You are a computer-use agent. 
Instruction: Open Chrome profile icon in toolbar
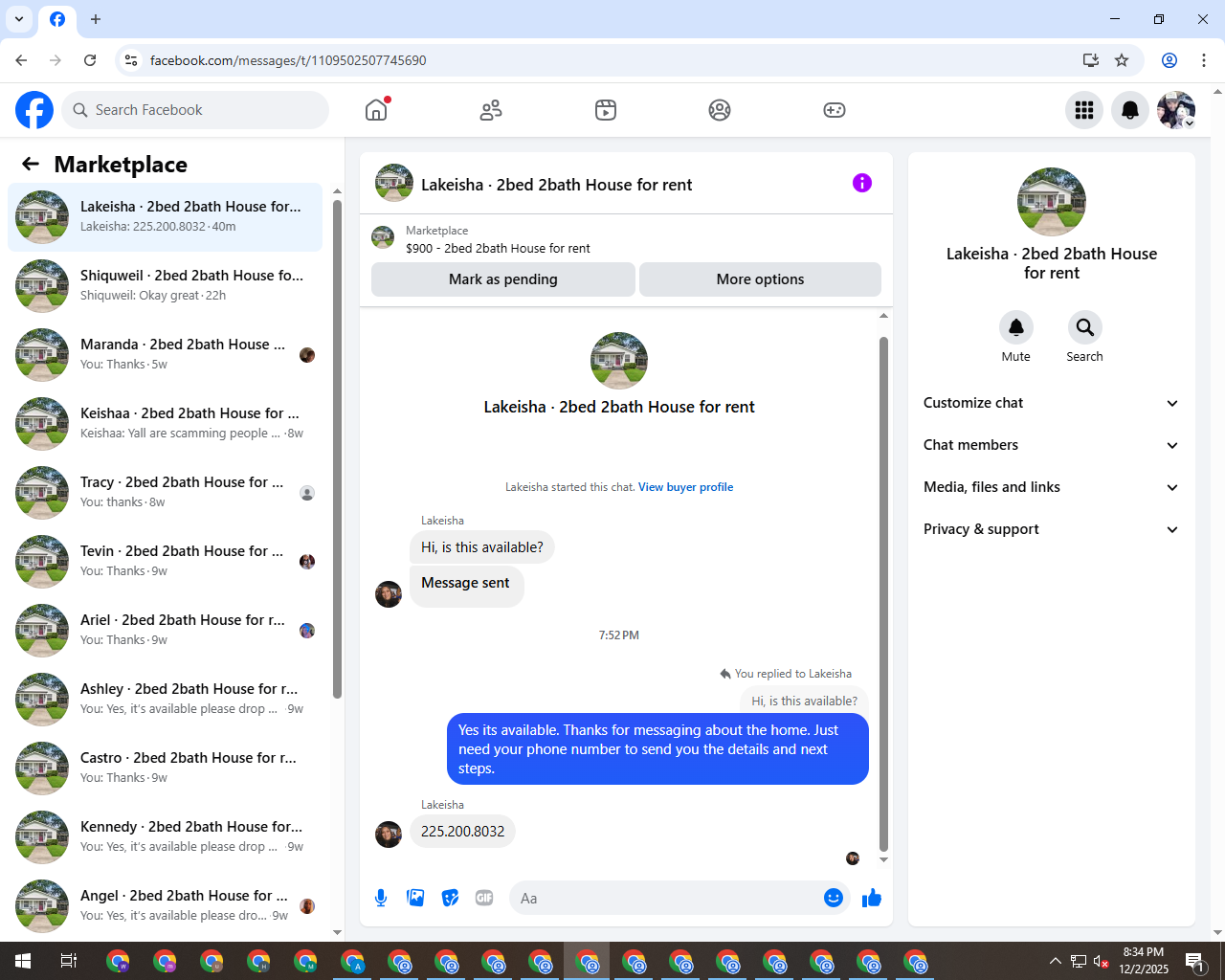[1169, 60]
